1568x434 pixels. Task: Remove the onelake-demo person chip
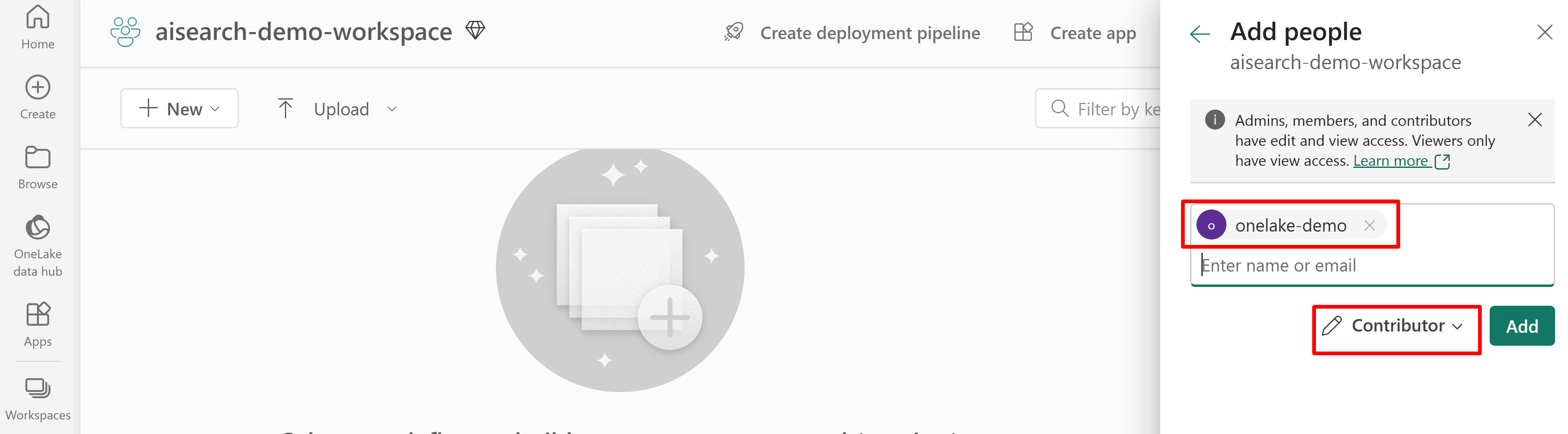[1369, 225]
